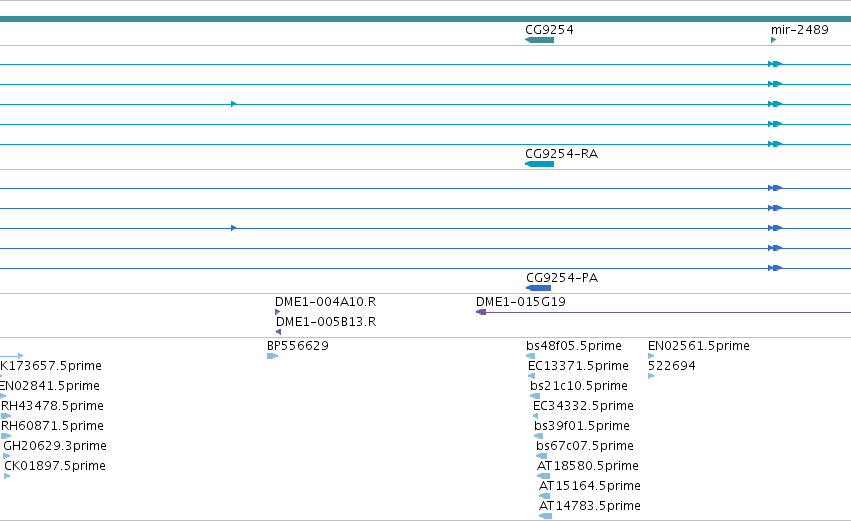This screenshot has height=521, width=851.
Task: Select the CG9254-PA protein glyph
Action: click(538, 288)
